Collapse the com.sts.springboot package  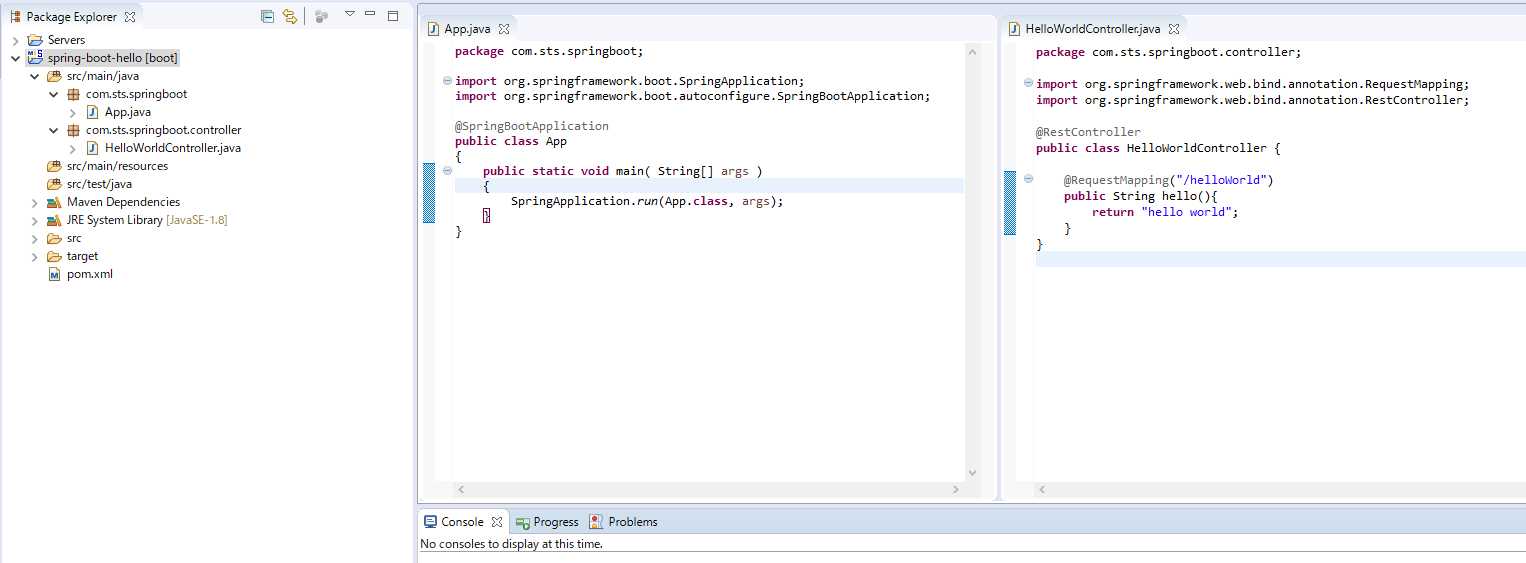tap(53, 94)
